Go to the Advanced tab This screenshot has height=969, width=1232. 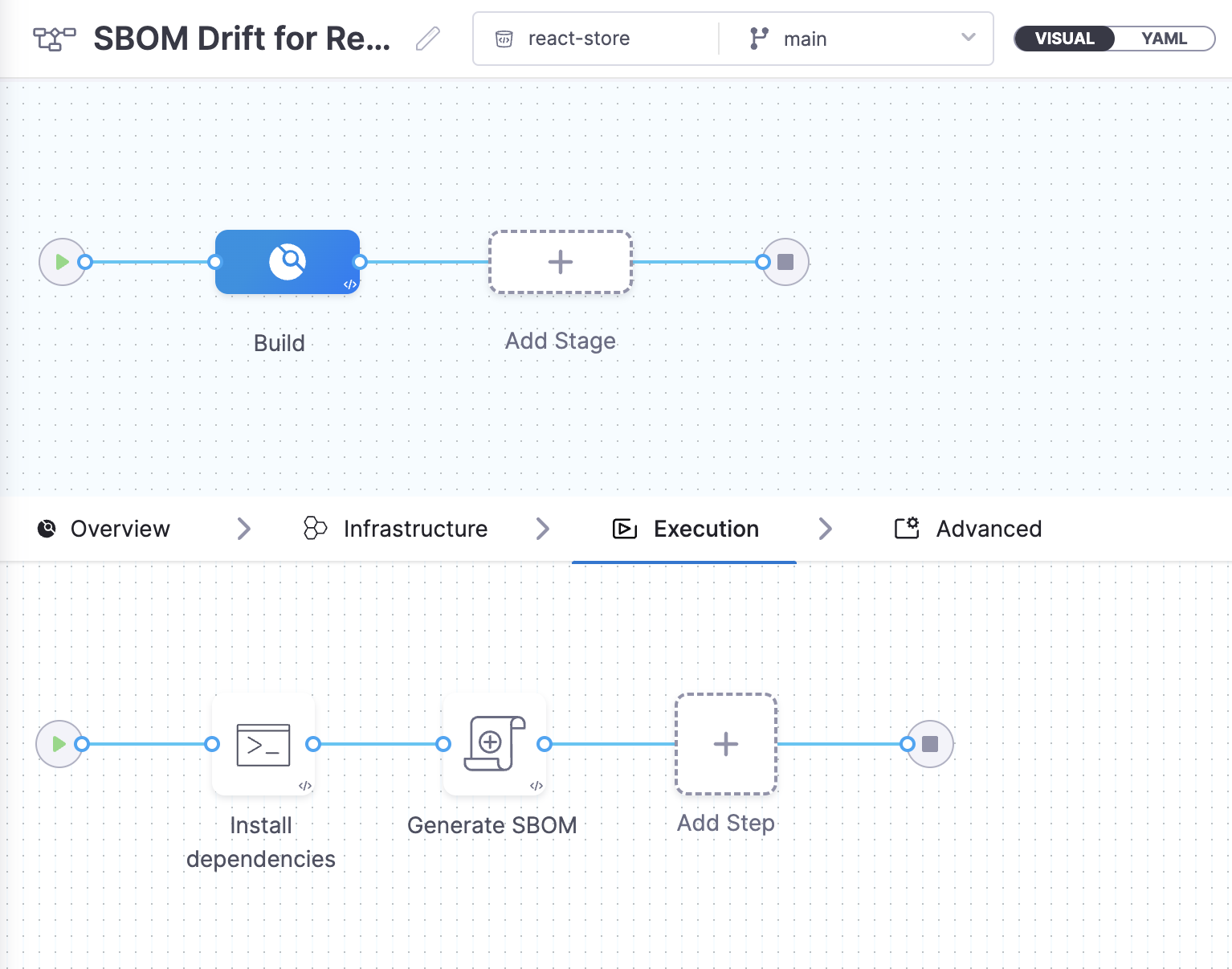[x=968, y=529]
